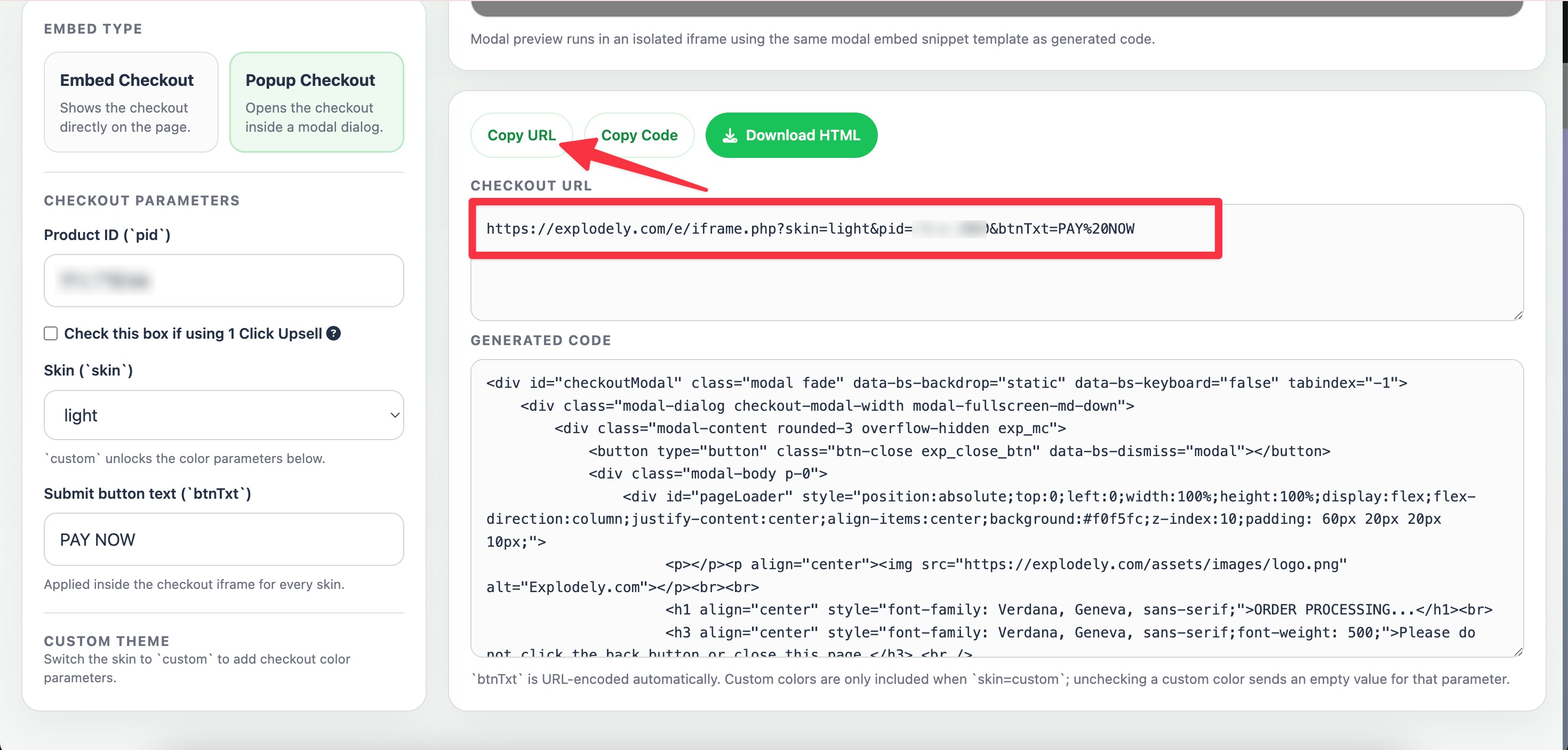Click the Custom Theme section heading

tap(107, 641)
